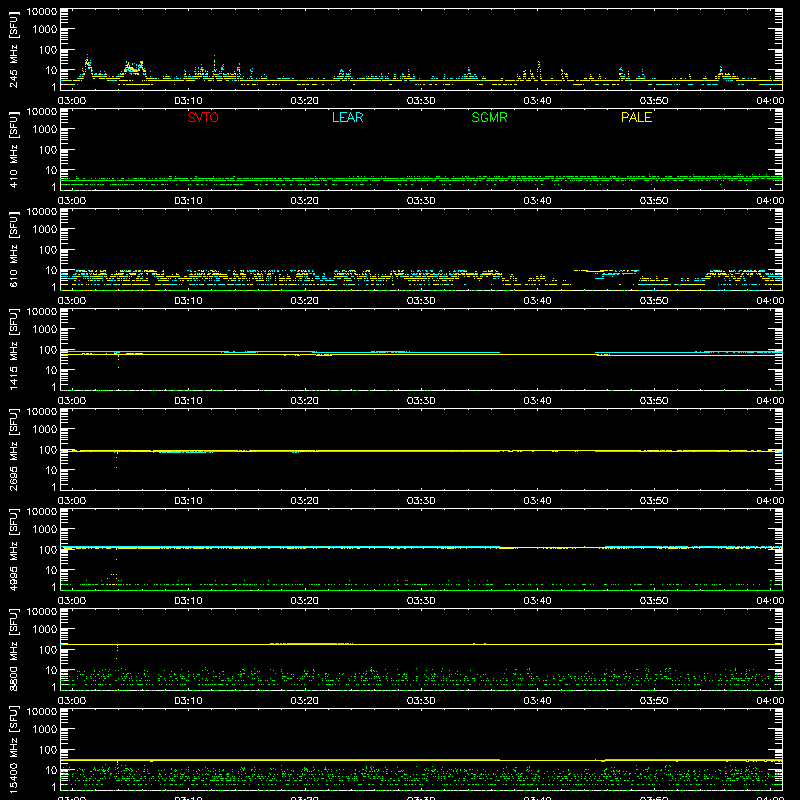
Task: Select the 610 MHz [SFU] axis title
Action: 13,250
